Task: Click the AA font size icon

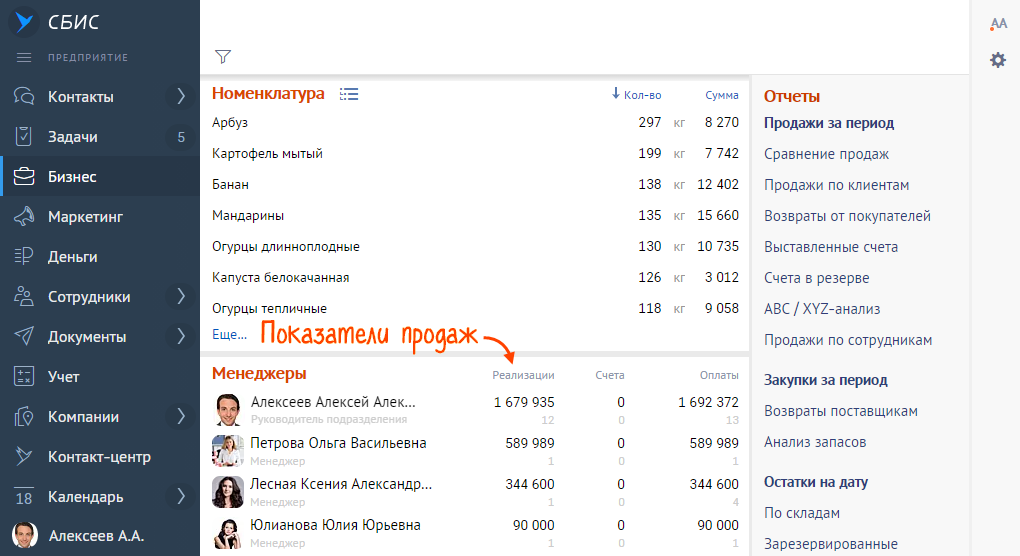Action: pos(997,24)
